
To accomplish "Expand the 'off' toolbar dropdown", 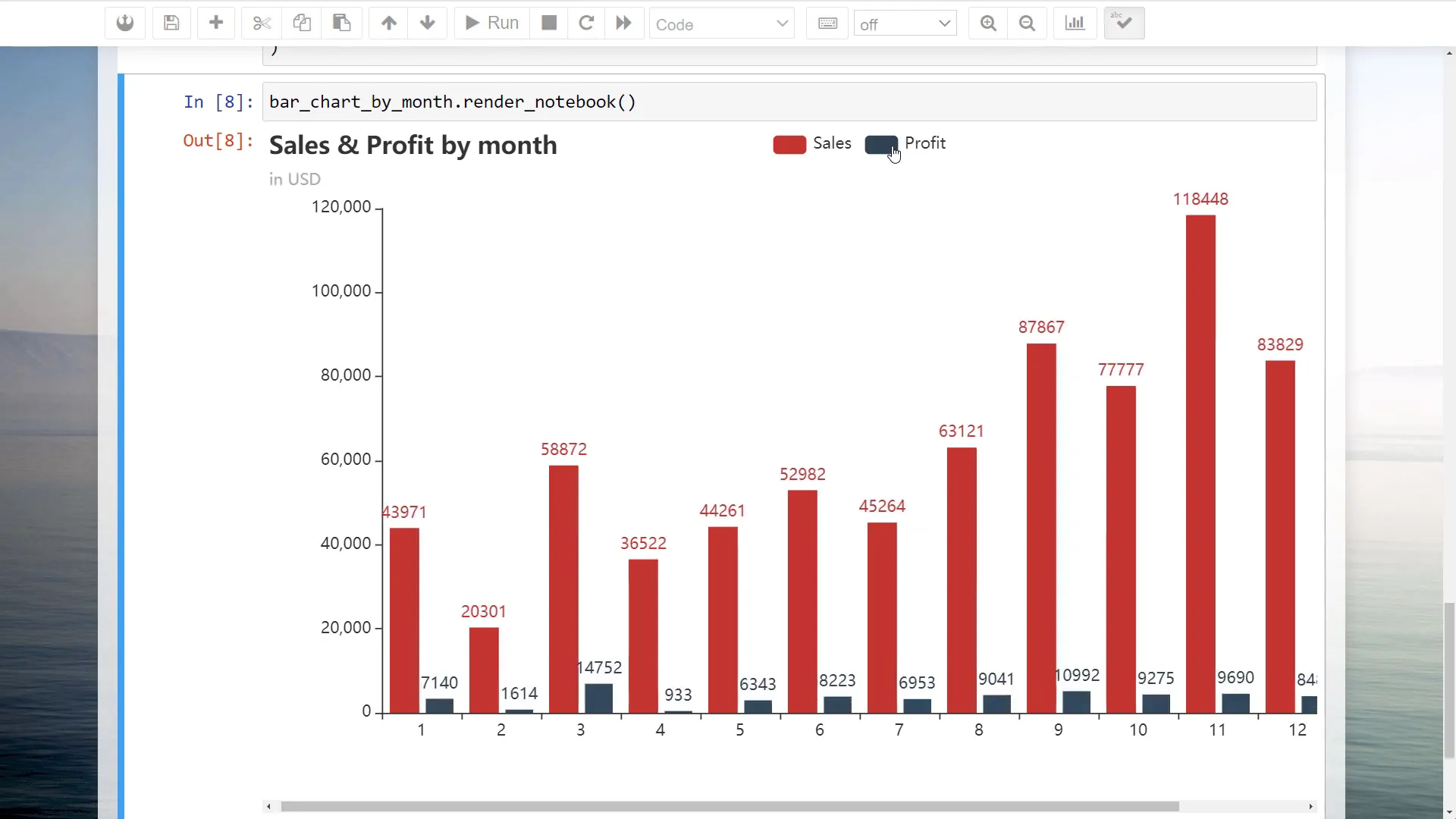I will (905, 24).
